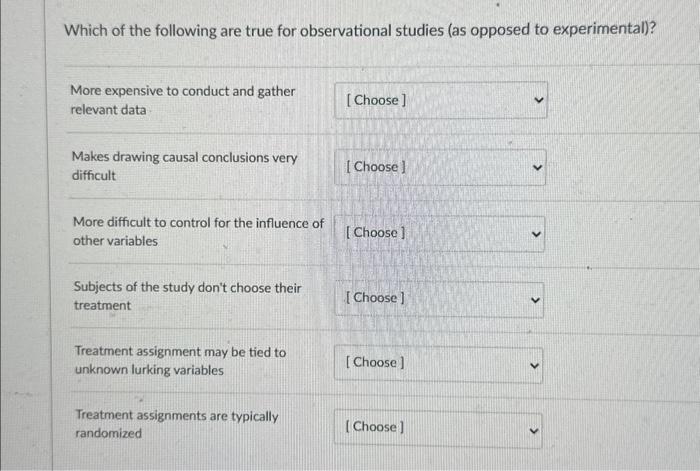Viewport: 700px width, 471px height.
Task: Select the 'More difficult to control' statement text
Action: (198, 231)
